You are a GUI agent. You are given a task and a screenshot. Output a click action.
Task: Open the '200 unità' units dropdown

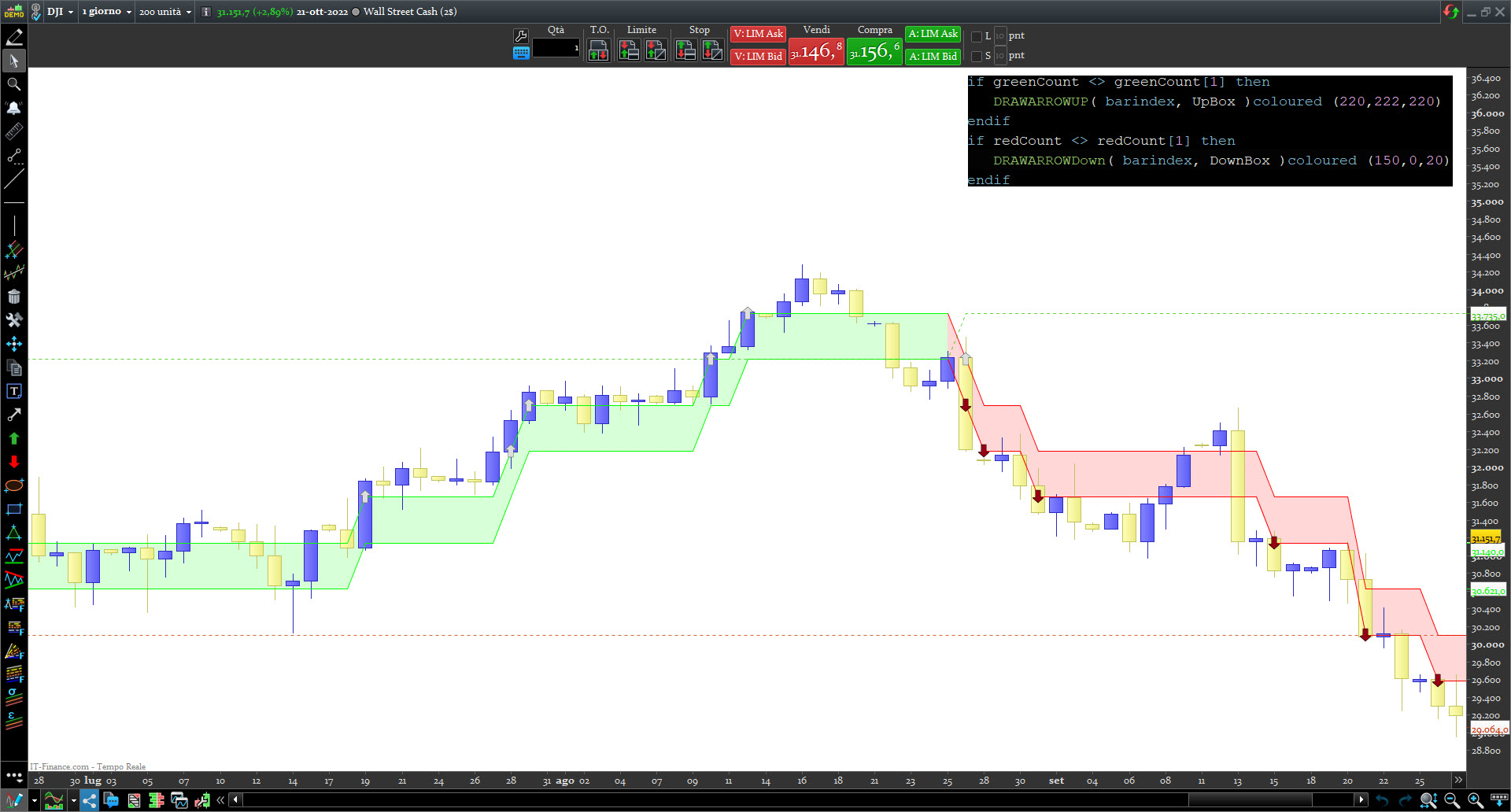tap(165, 12)
